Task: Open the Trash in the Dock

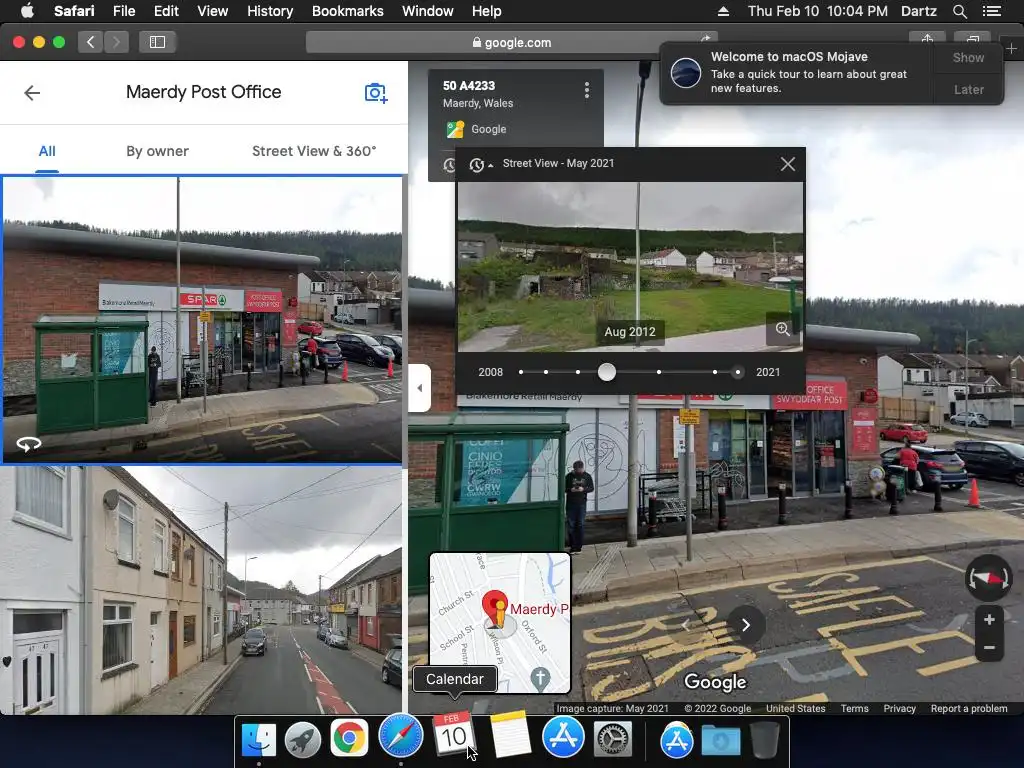Action: pyautogui.click(x=765, y=739)
